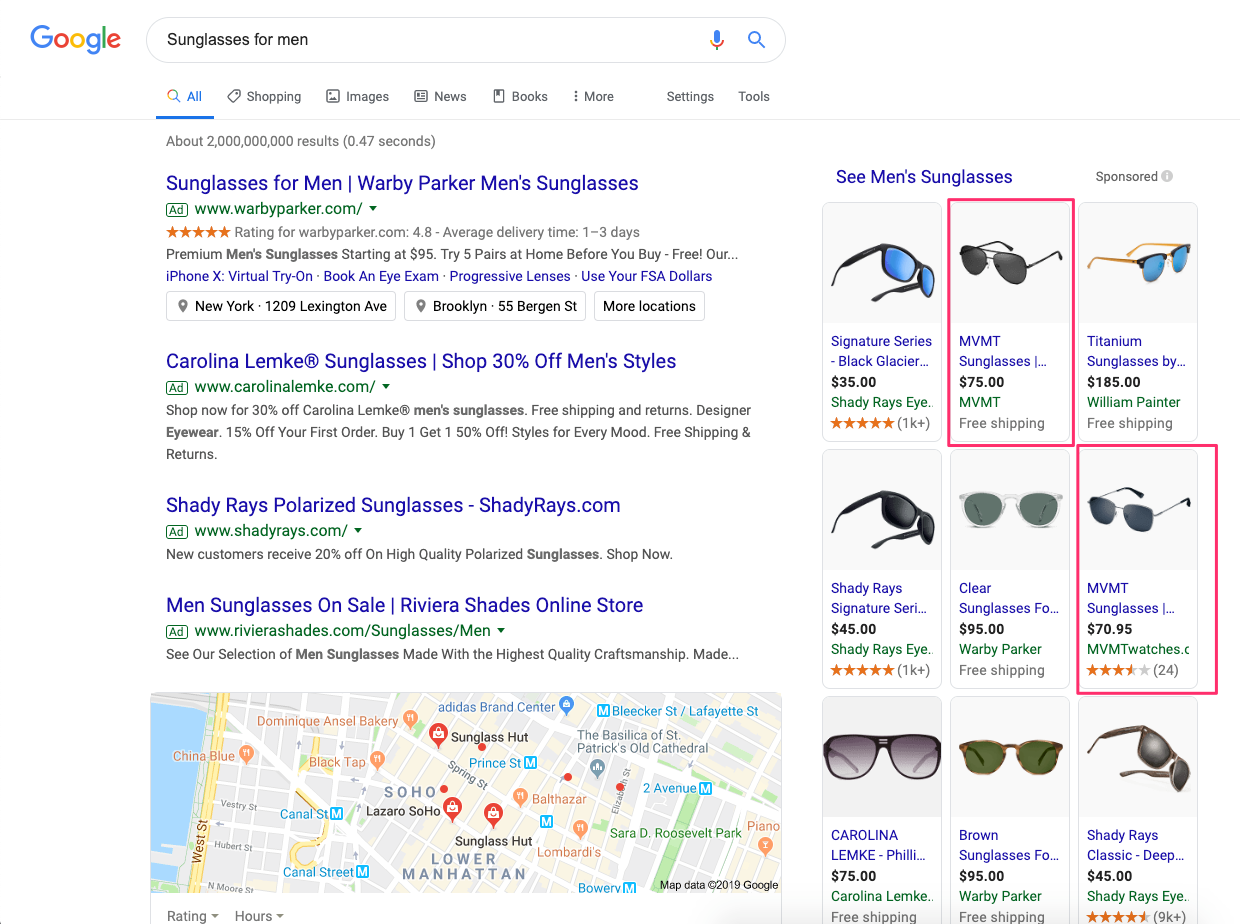
Task: Expand dropdown arrow beside www.warbyparker.com
Action: pos(373,209)
